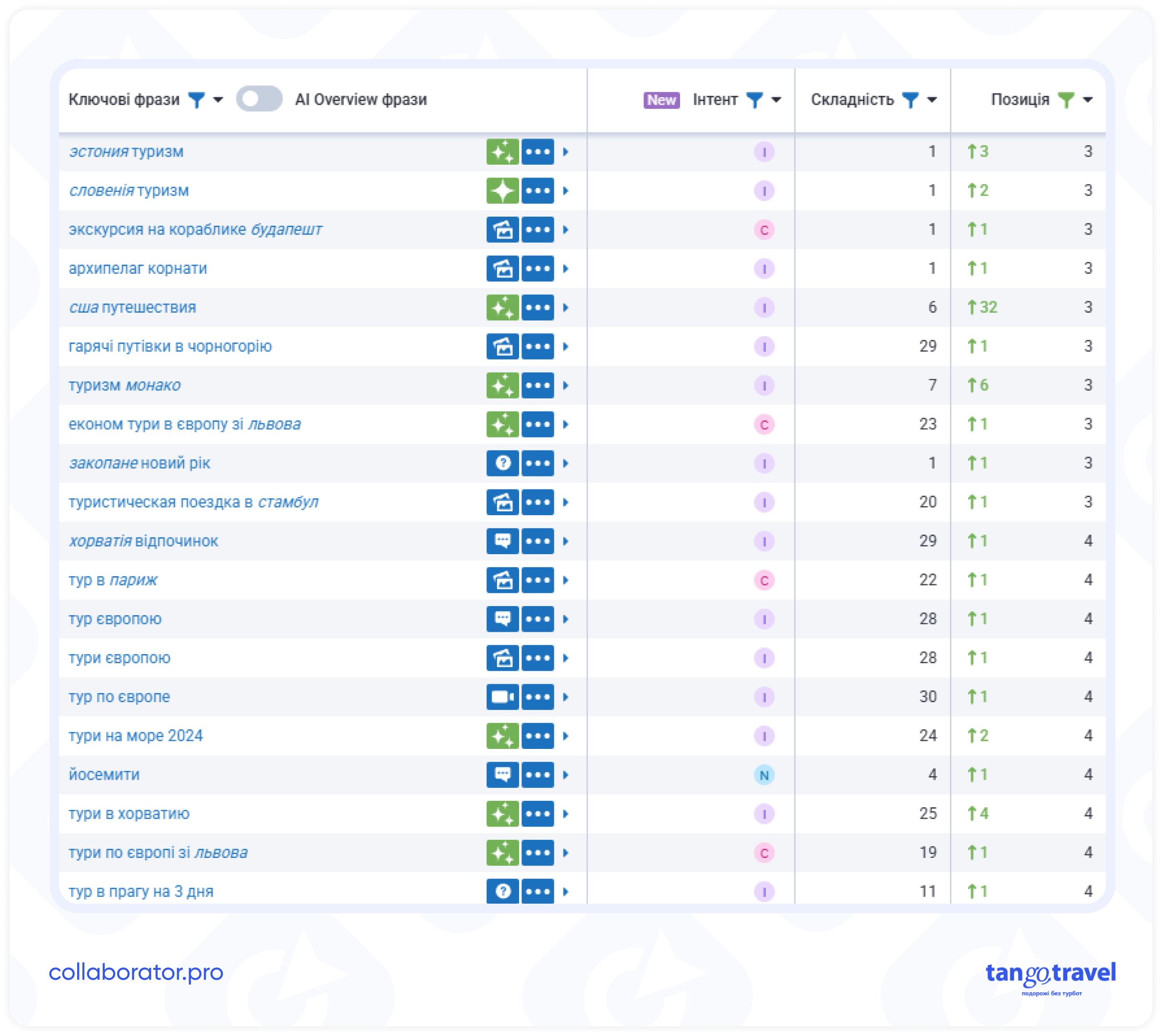Click single-star icon for словенія туризм
The width and height of the screenshot is (1162, 1036).
502,191
